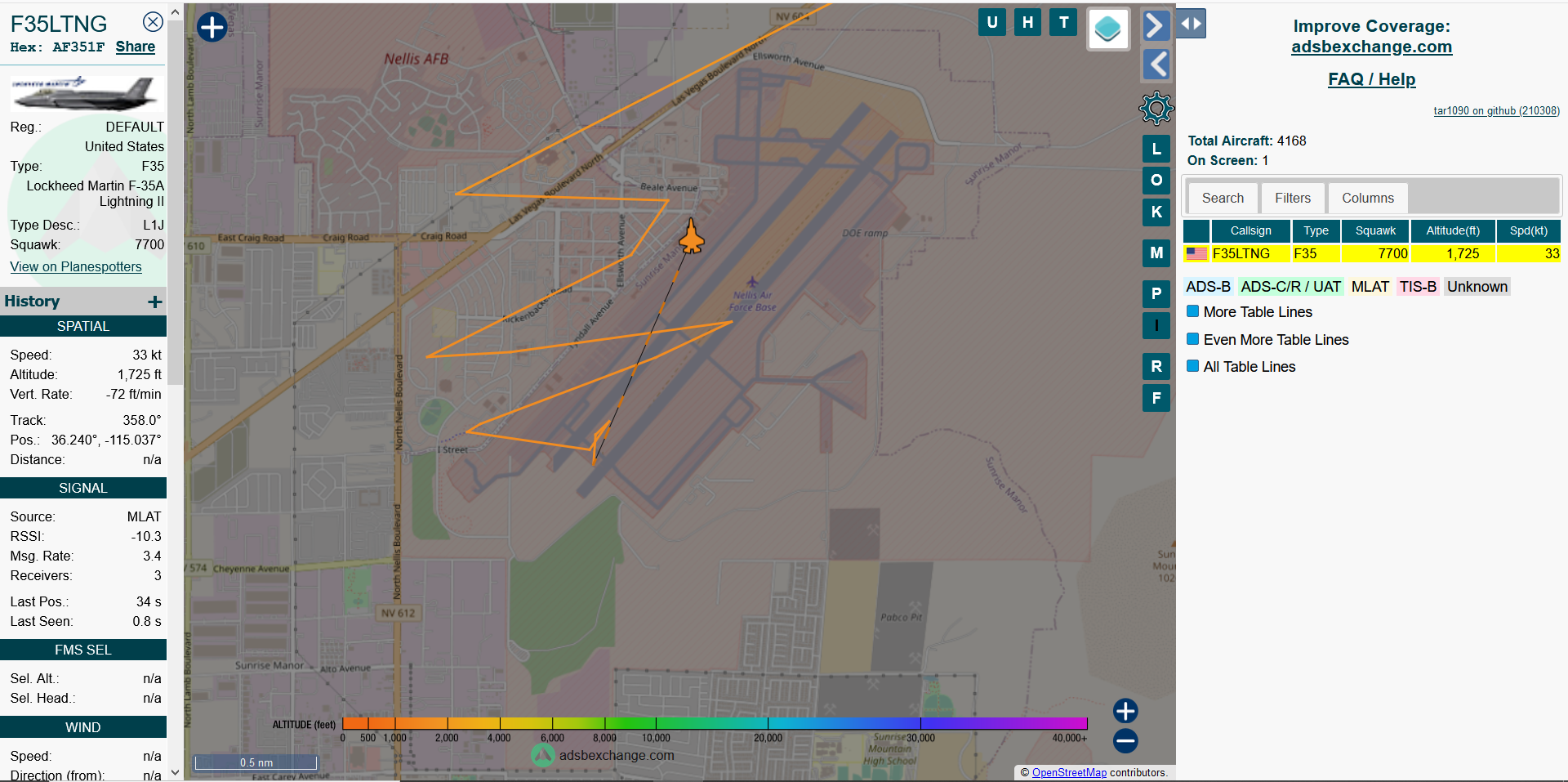Zoom out with the map minus button
The width and height of the screenshot is (1568, 782).
1125,741
